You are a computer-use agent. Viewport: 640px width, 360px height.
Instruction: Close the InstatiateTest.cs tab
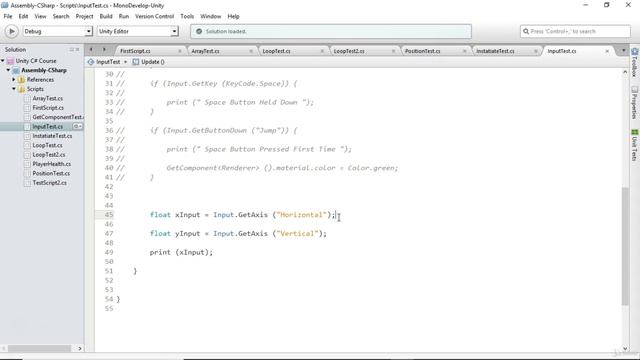pos(536,51)
